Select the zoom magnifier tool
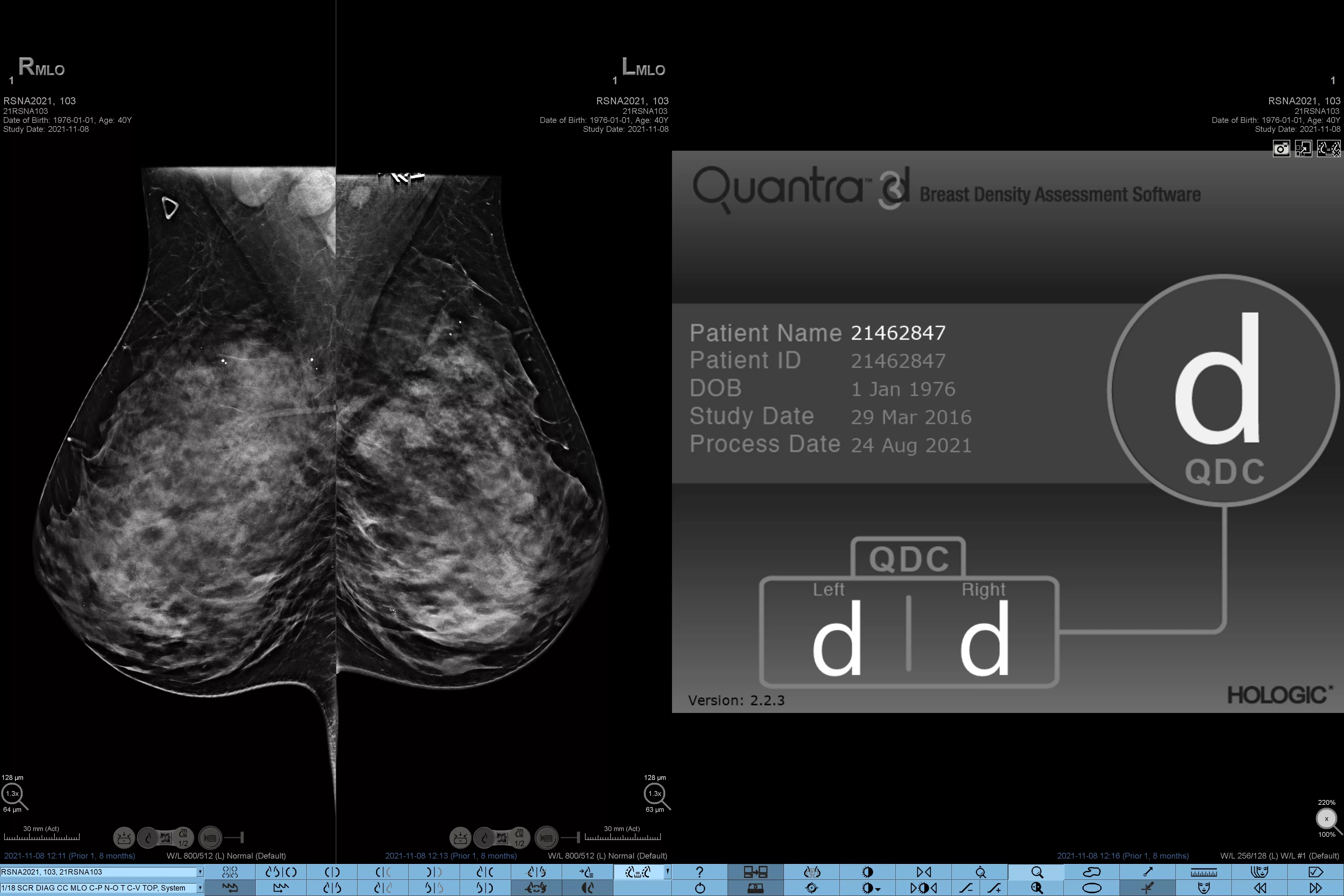Viewport: 1344px width, 896px height. click(1037, 873)
